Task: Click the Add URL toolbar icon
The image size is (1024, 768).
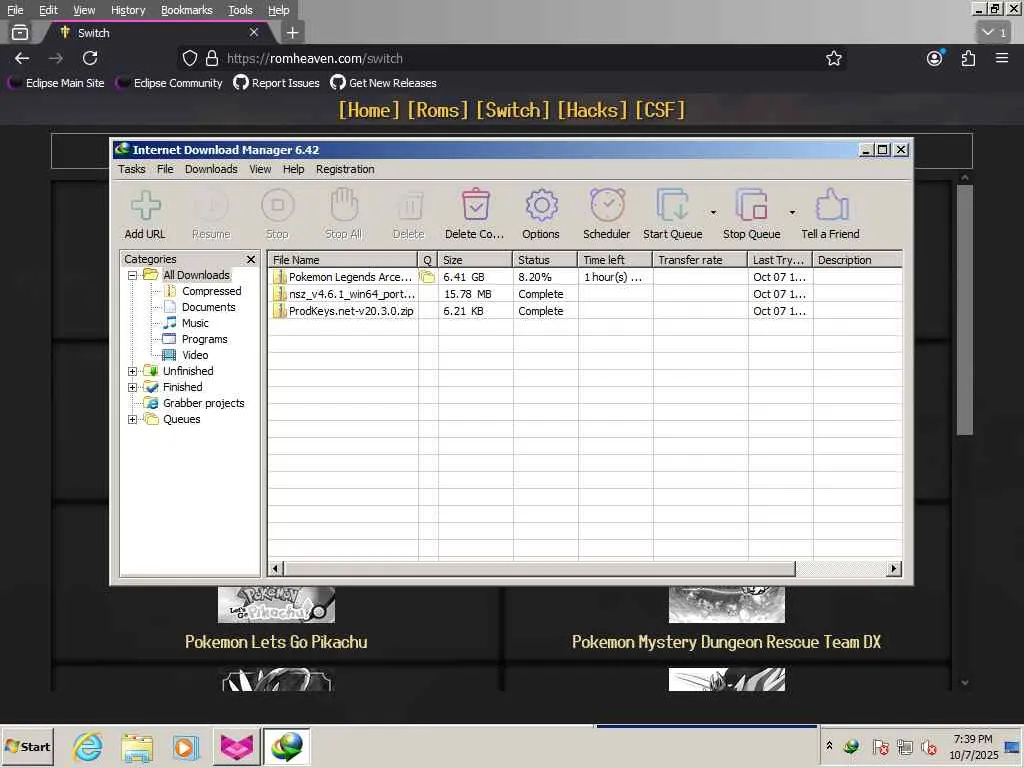Action: (145, 205)
